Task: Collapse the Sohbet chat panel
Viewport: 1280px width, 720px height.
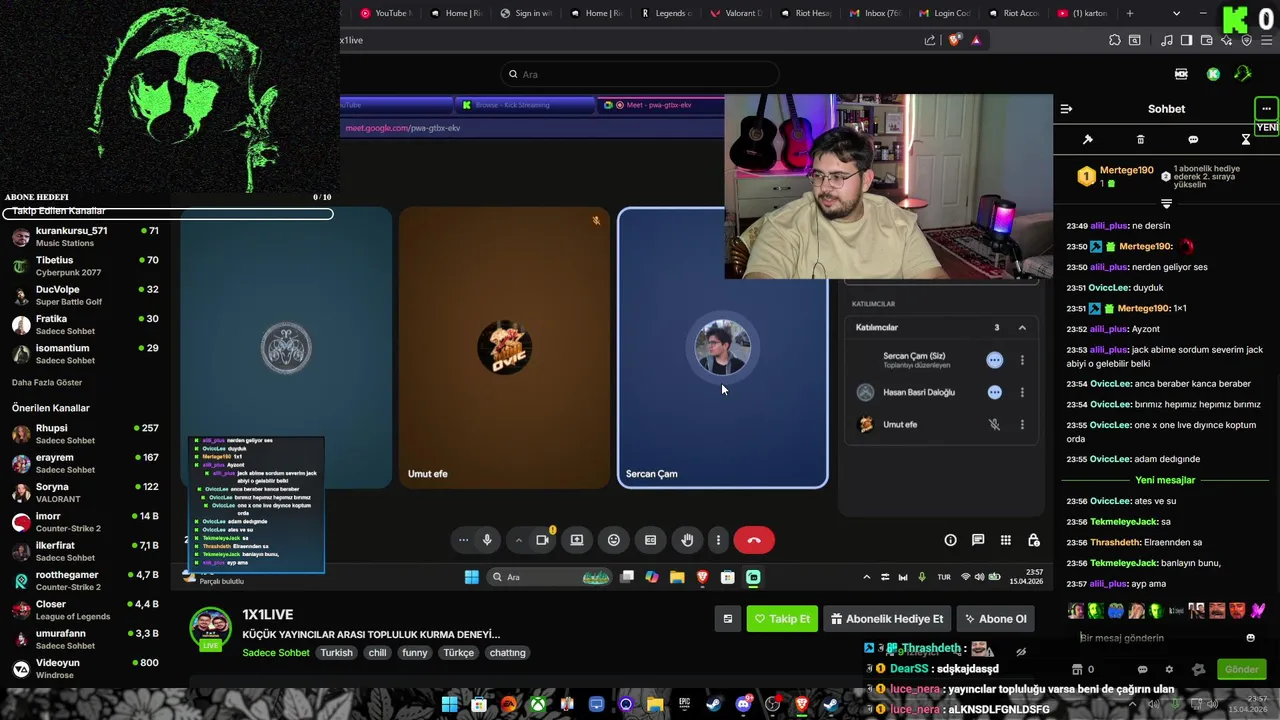Action: click(x=1066, y=109)
